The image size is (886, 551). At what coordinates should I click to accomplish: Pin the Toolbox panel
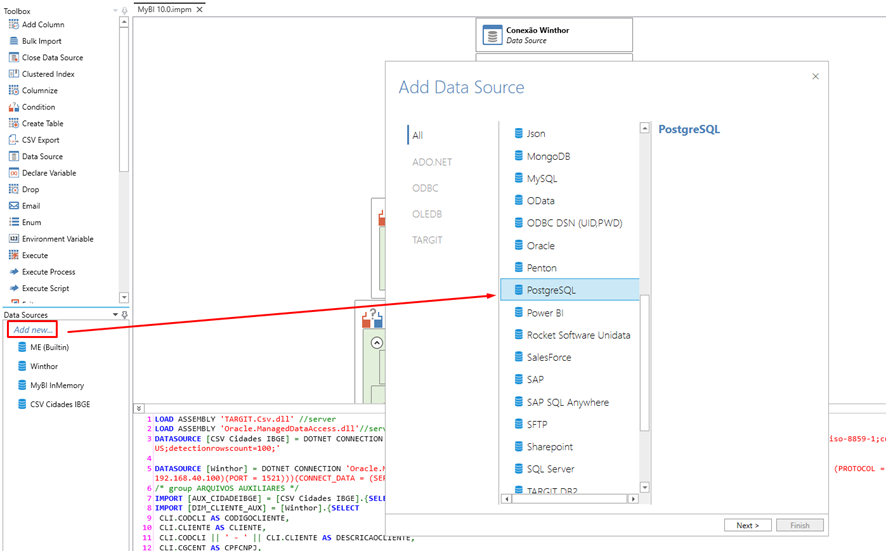[124, 11]
